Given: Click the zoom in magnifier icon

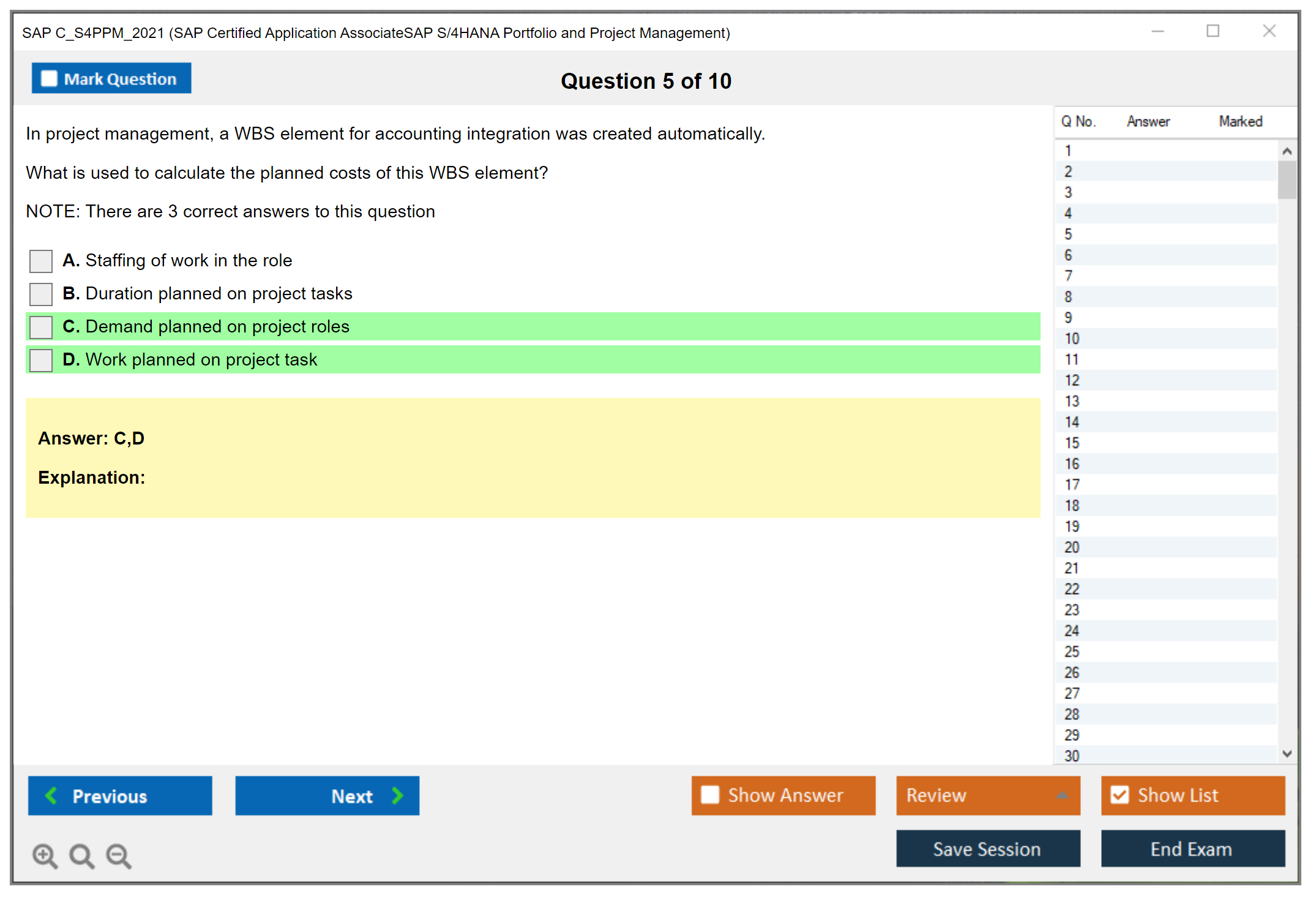Looking at the screenshot, I should pos(45,855).
